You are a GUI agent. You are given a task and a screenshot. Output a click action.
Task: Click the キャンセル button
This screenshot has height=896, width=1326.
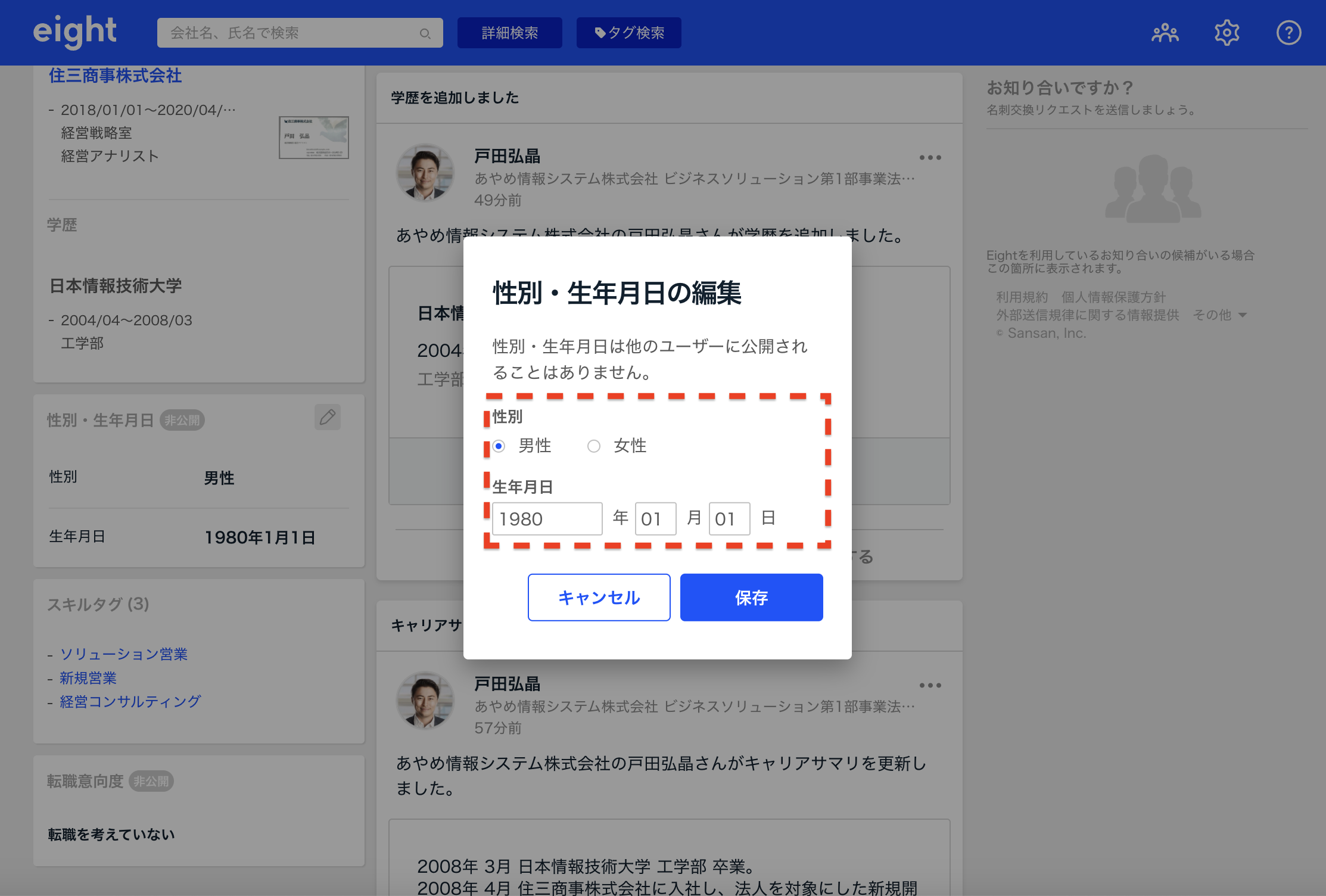pos(599,597)
